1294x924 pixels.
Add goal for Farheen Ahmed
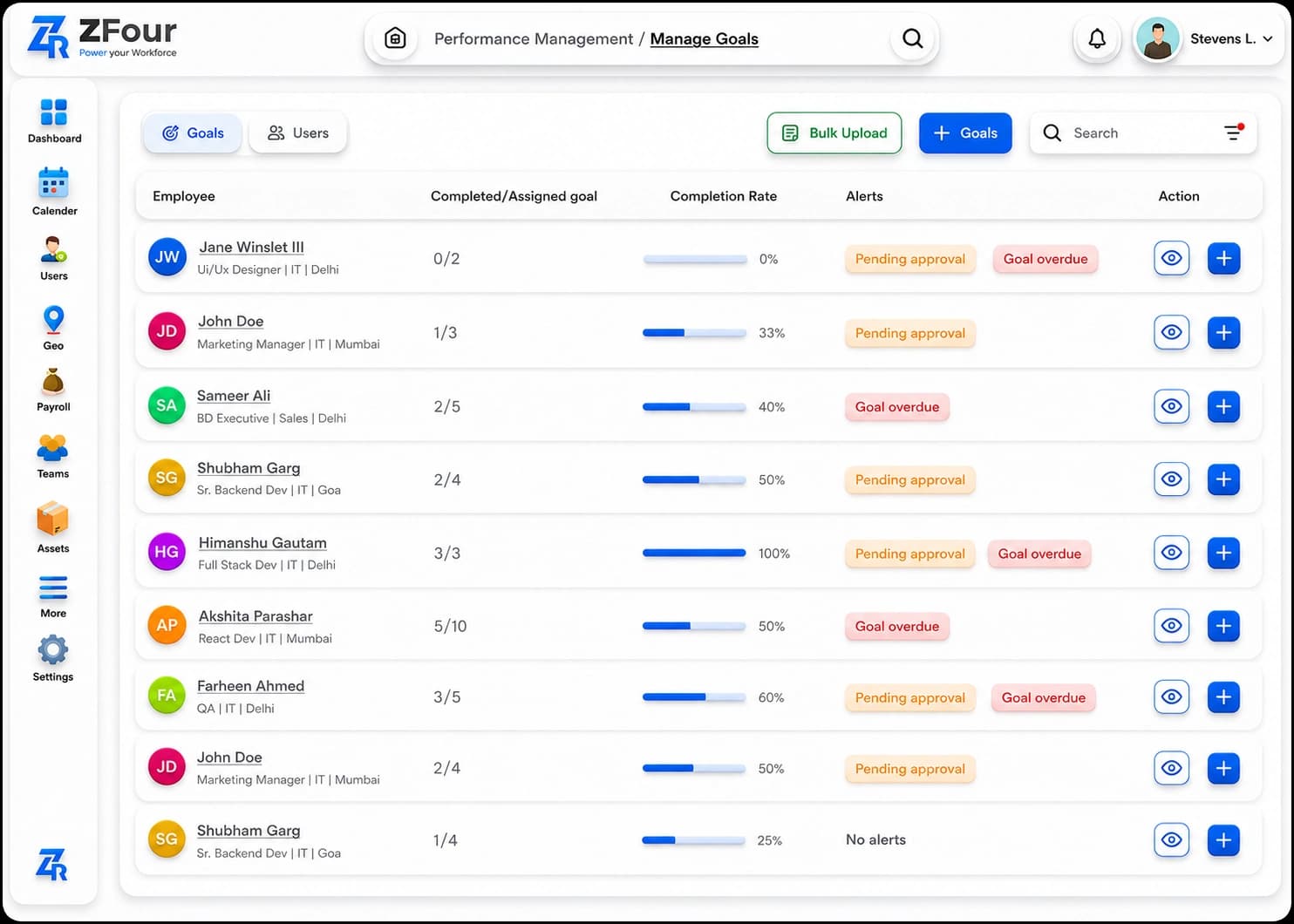point(1223,696)
